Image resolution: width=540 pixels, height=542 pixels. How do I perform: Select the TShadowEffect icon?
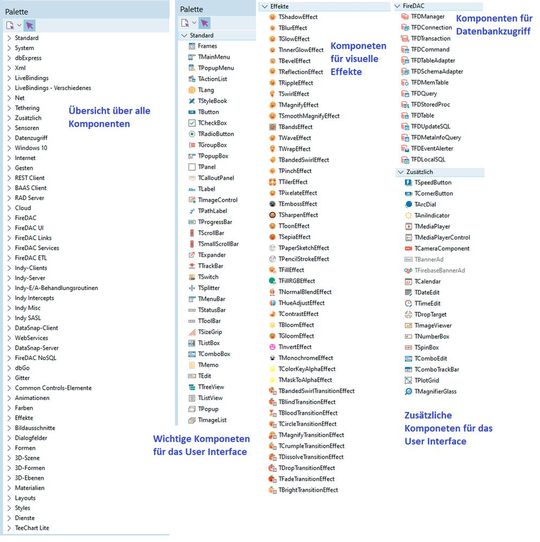click(272, 17)
